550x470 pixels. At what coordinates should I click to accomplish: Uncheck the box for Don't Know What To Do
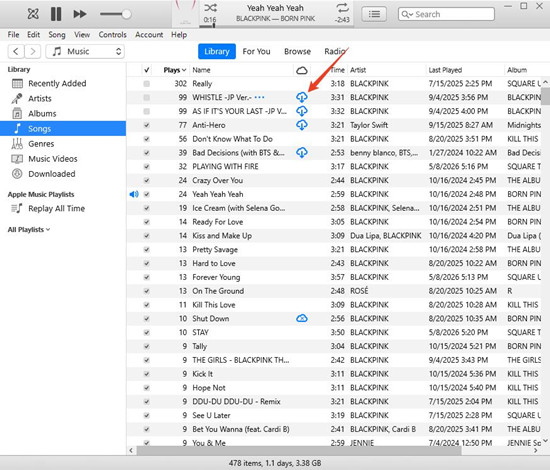(147, 139)
